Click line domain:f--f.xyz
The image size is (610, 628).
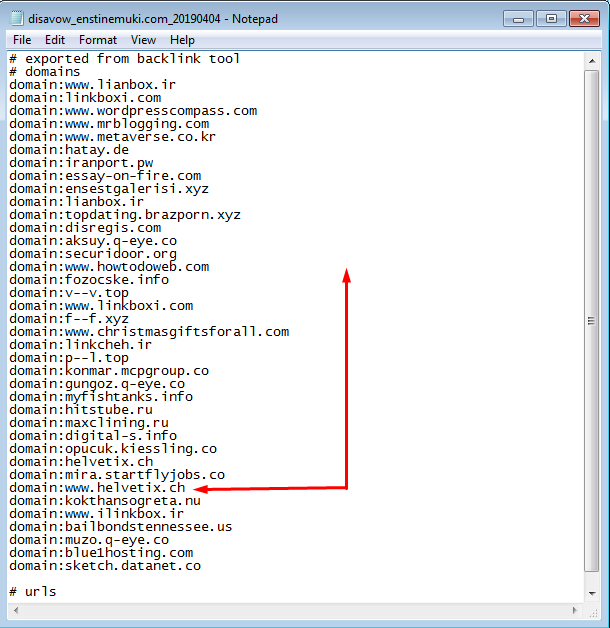click(69, 319)
